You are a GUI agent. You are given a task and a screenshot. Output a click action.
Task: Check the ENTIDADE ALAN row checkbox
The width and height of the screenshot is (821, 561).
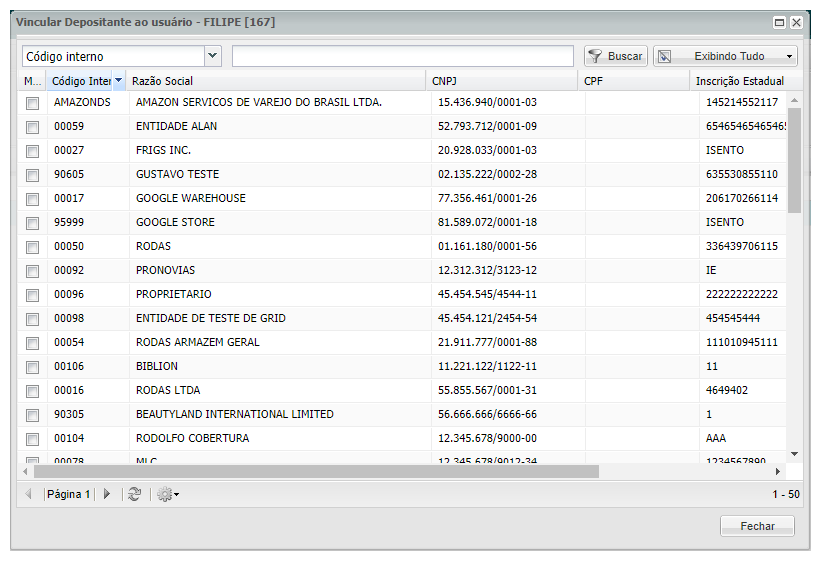click(x=32, y=127)
